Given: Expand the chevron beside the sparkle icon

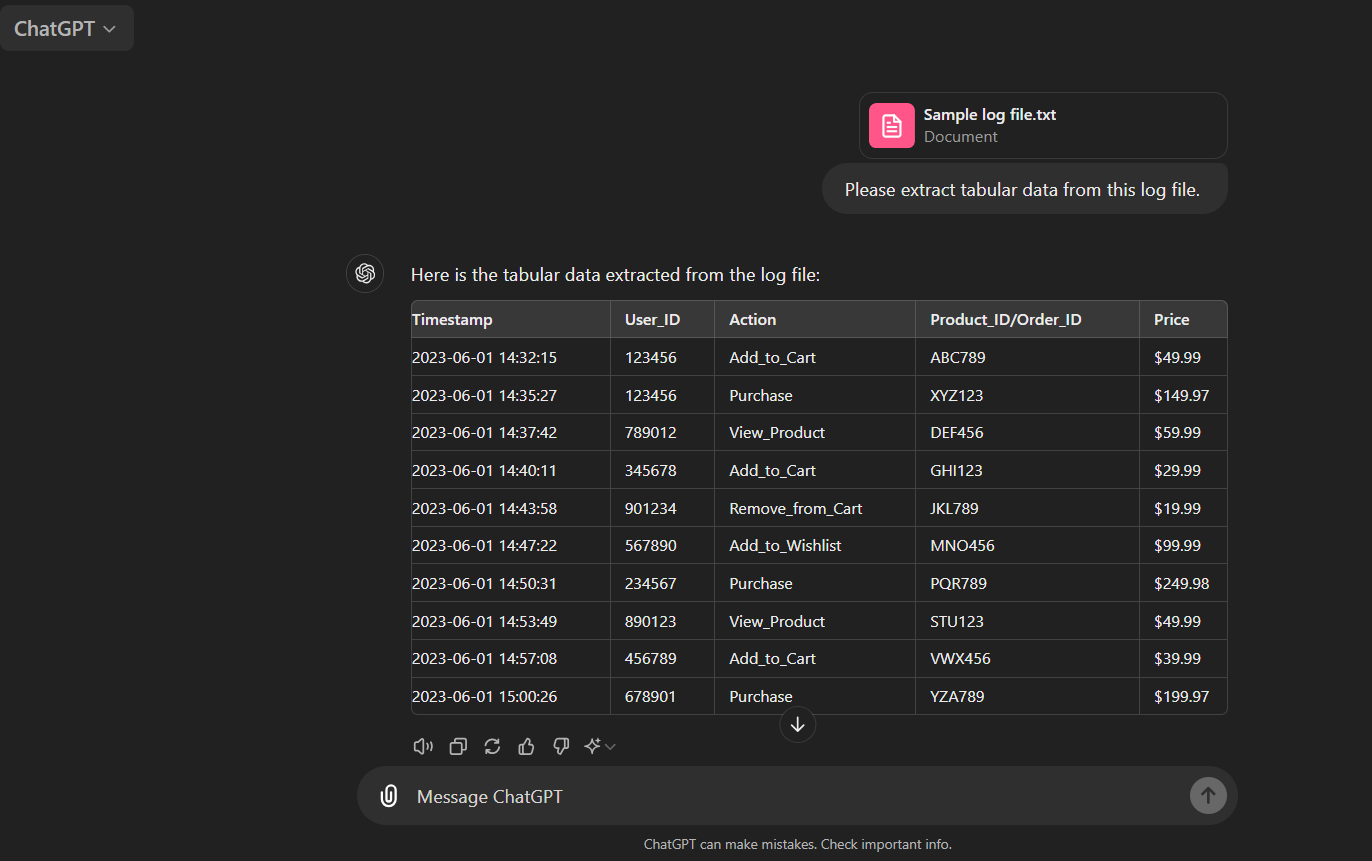Looking at the screenshot, I should pyautogui.click(x=608, y=746).
